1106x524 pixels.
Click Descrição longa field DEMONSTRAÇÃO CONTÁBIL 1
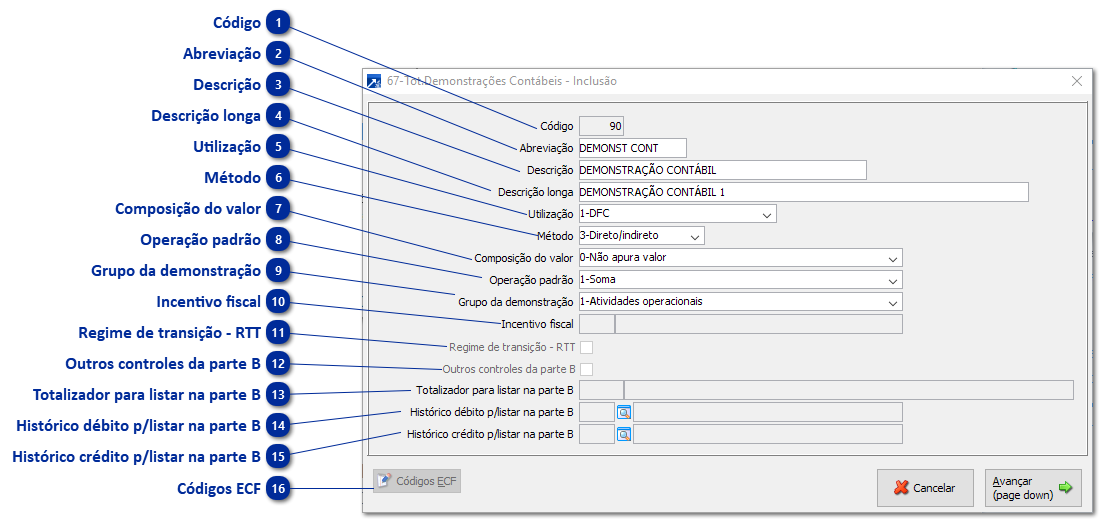(x=803, y=192)
